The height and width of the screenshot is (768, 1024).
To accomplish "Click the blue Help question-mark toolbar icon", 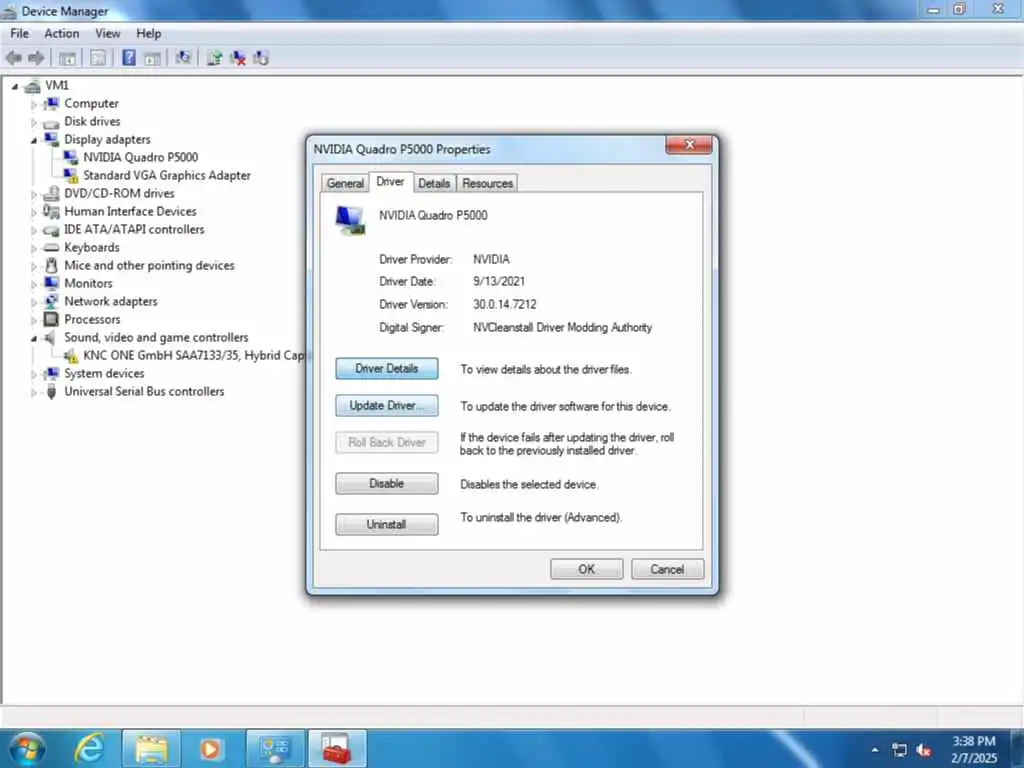I will tap(129, 57).
